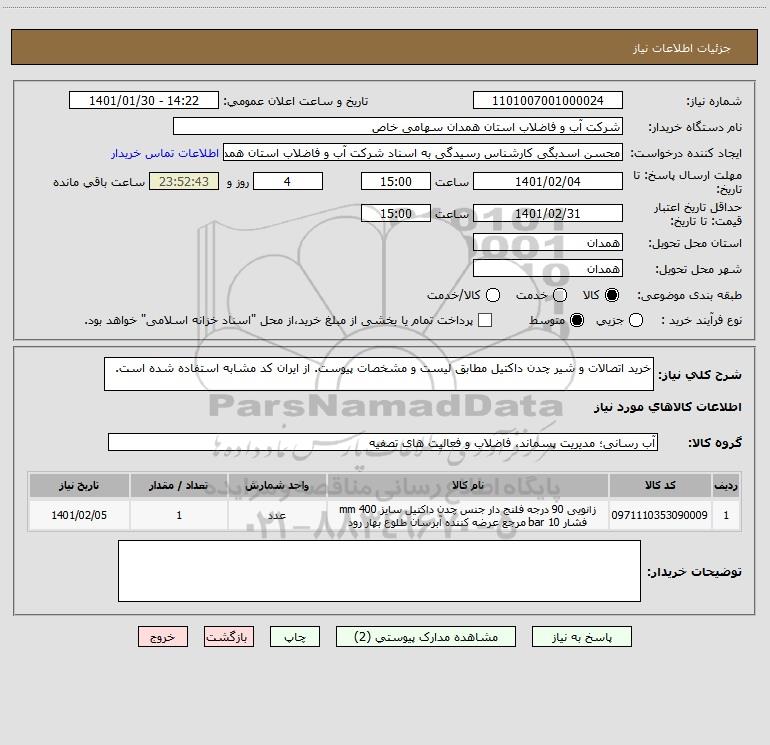
Task: Select the first row in goods table
Action: tap(385, 515)
